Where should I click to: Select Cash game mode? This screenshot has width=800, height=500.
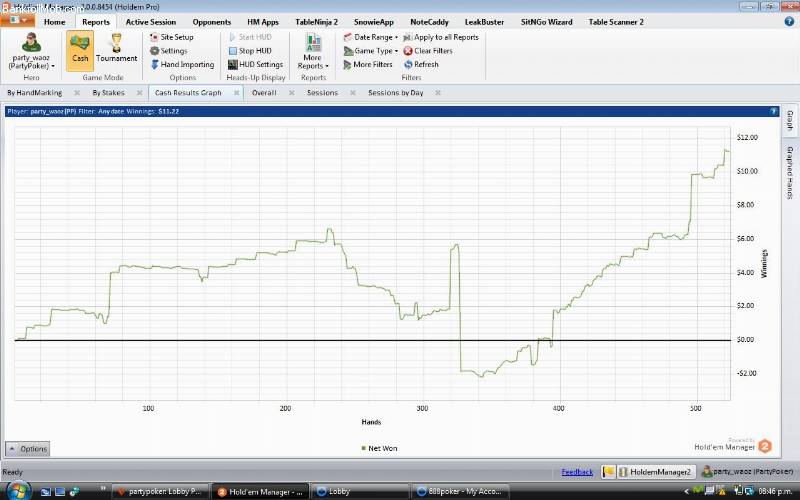[x=80, y=49]
